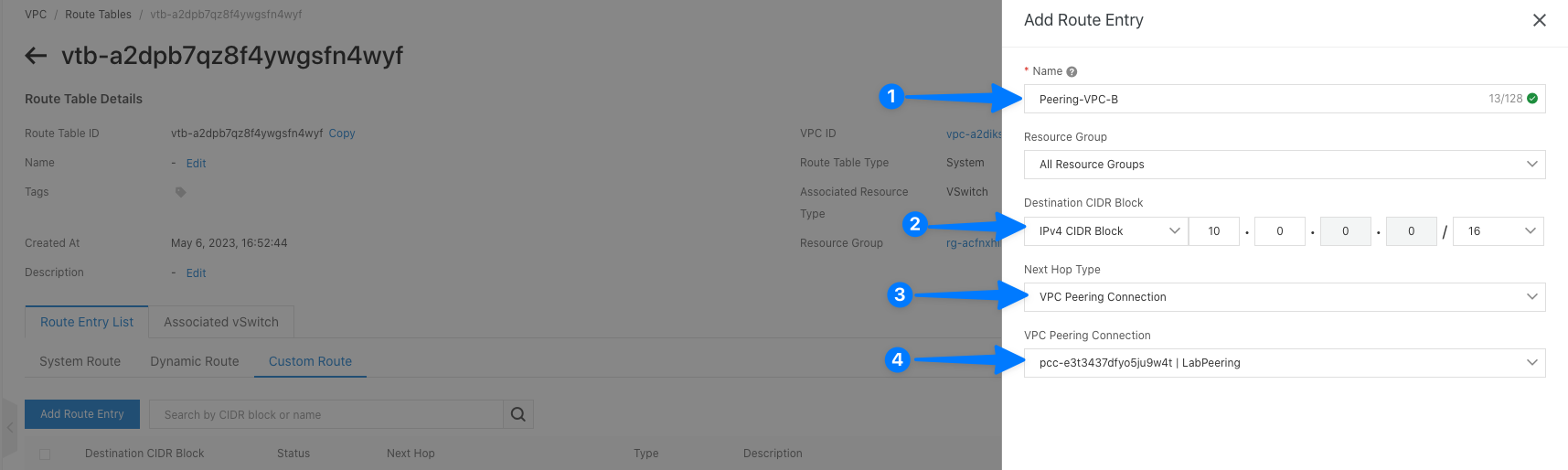Toggle the select-all checkbox in table header
1568x470 pixels.
45,454
